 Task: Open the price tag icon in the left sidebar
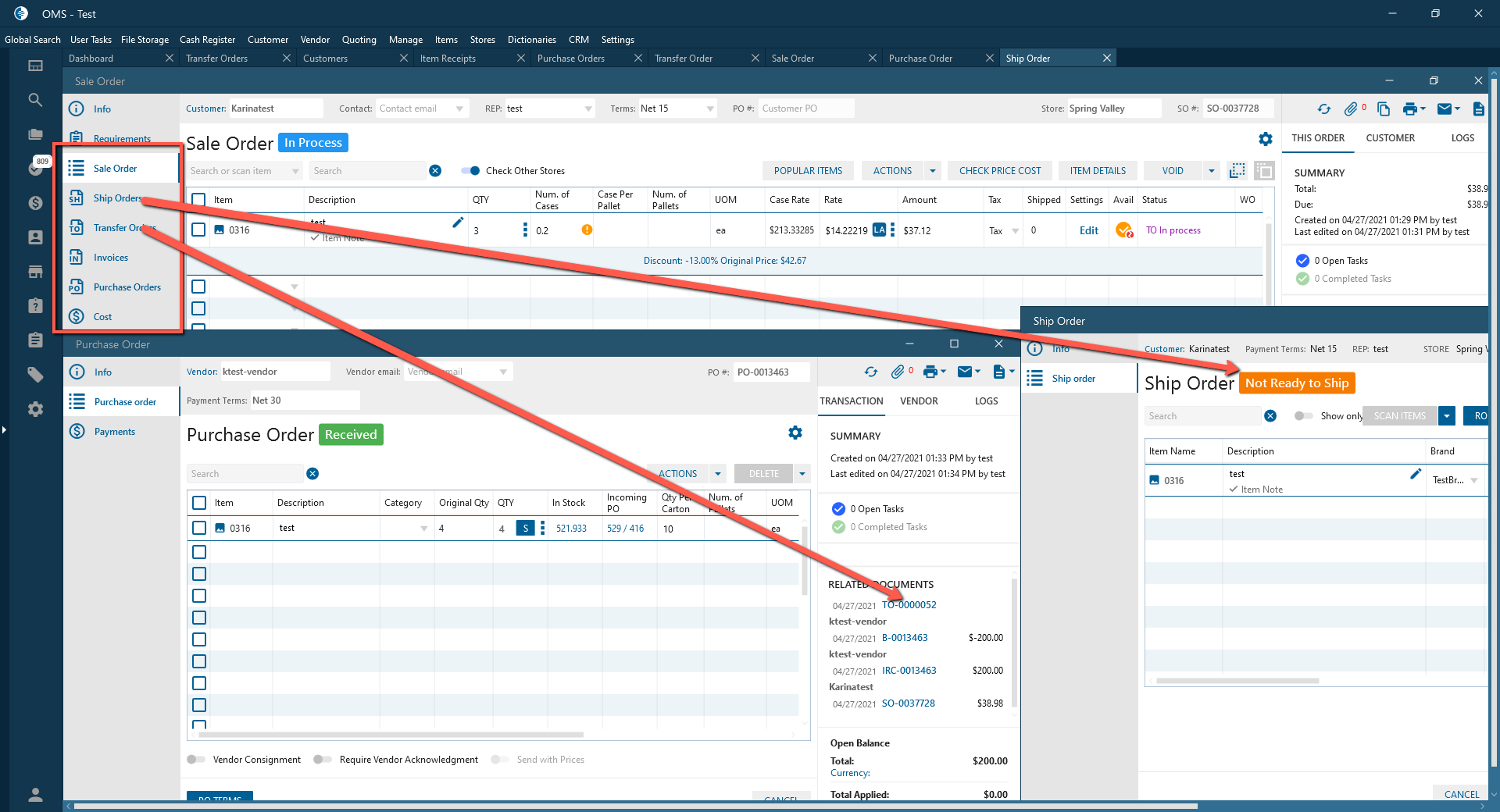35,375
